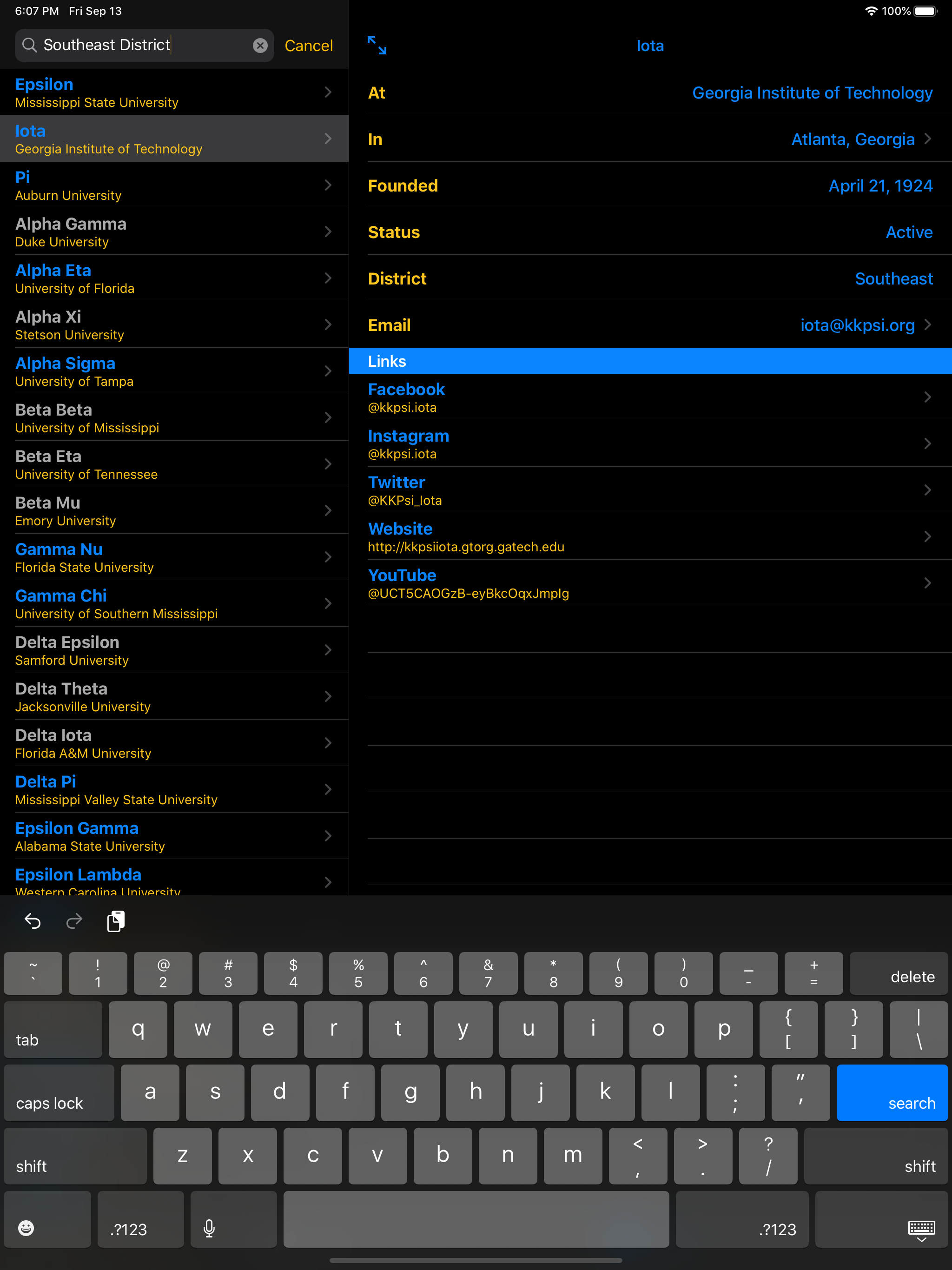The width and height of the screenshot is (952, 1270).
Task: Tap the Q key
Action: (x=138, y=1030)
